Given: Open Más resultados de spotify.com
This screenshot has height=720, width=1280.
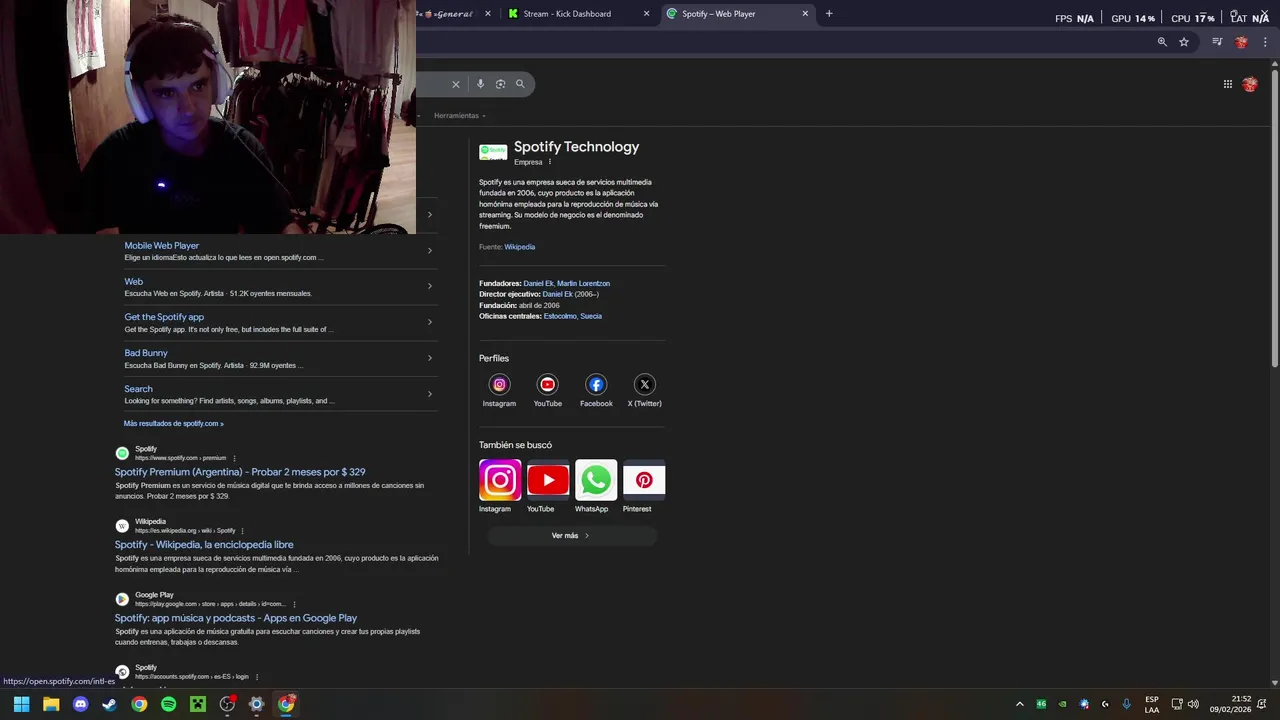Looking at the screenshot, I should coord(174,424).
